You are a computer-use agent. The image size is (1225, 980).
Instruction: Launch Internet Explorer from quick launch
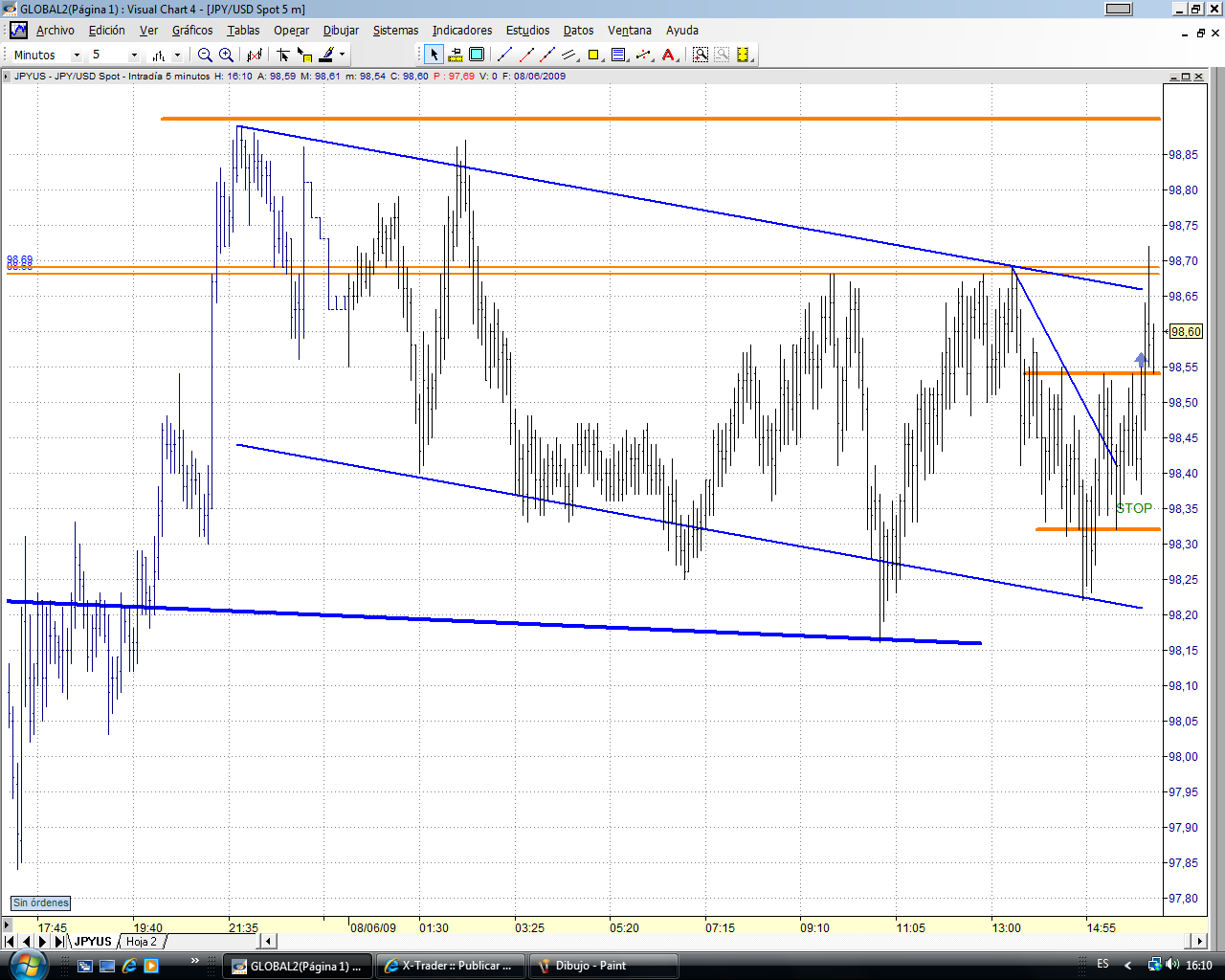pyautogui.click(x=129, y=966)
